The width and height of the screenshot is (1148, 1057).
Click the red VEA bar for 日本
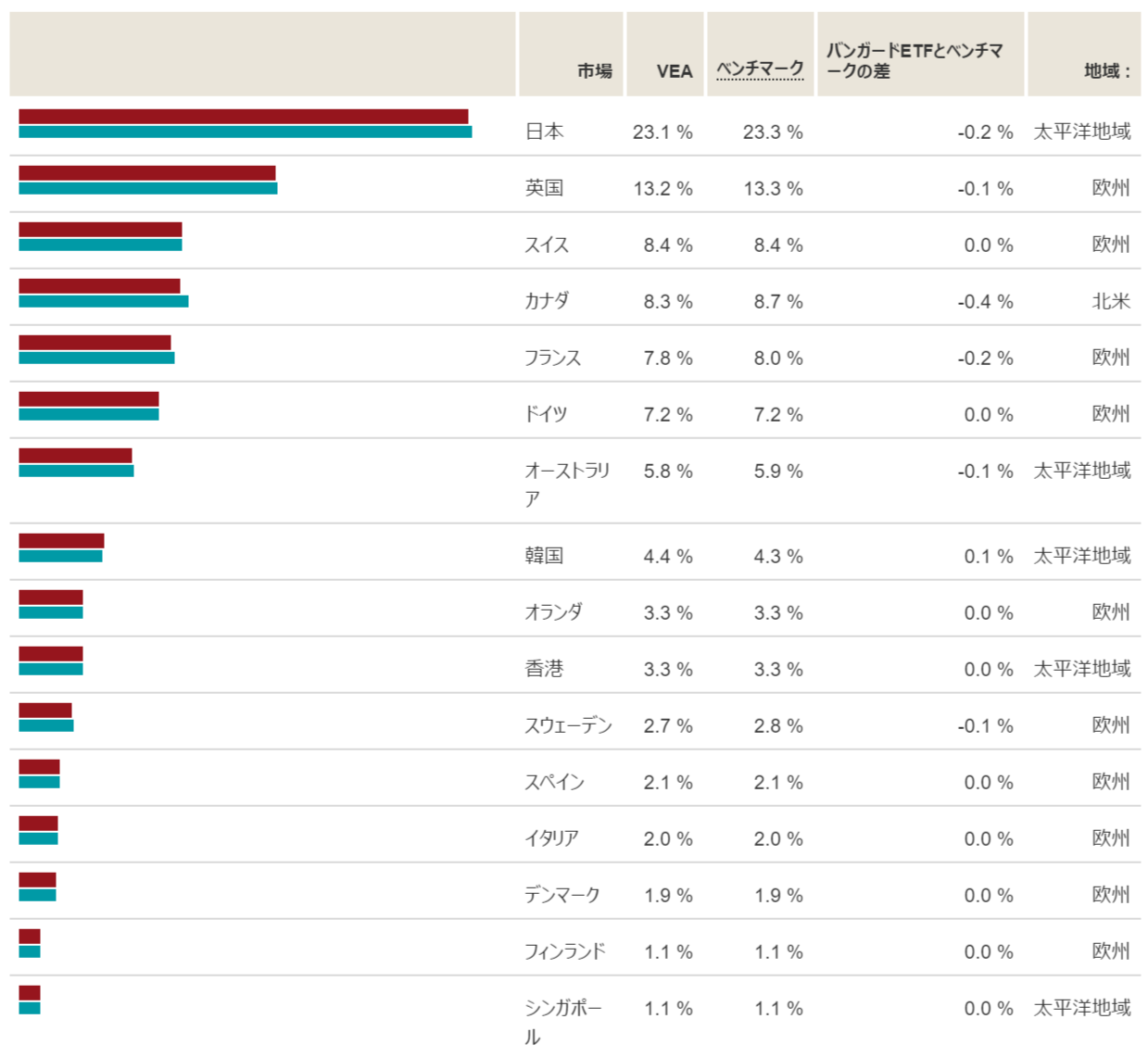coord(243,117)
